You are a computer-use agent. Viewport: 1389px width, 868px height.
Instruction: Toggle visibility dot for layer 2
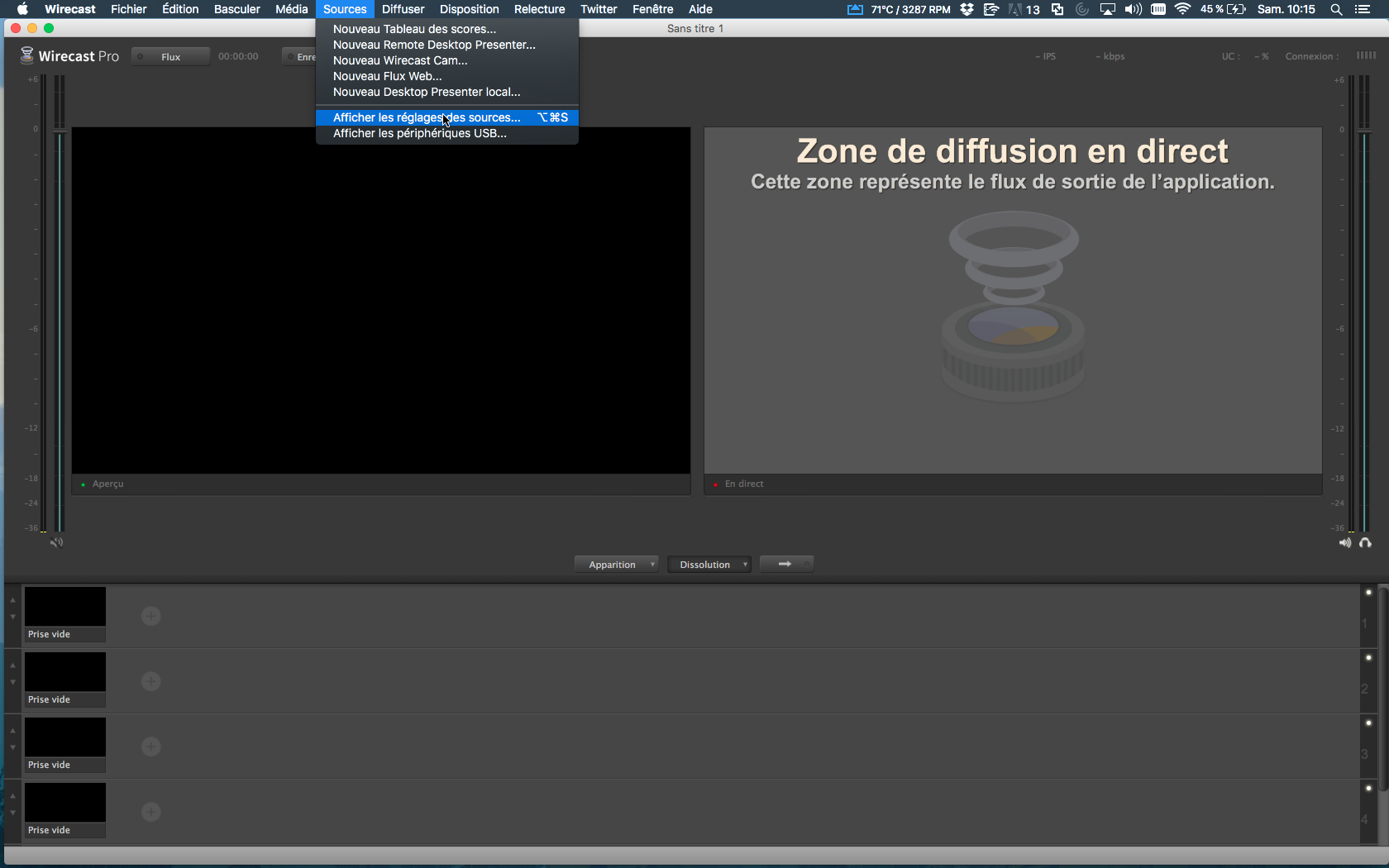click(1368, 657)
